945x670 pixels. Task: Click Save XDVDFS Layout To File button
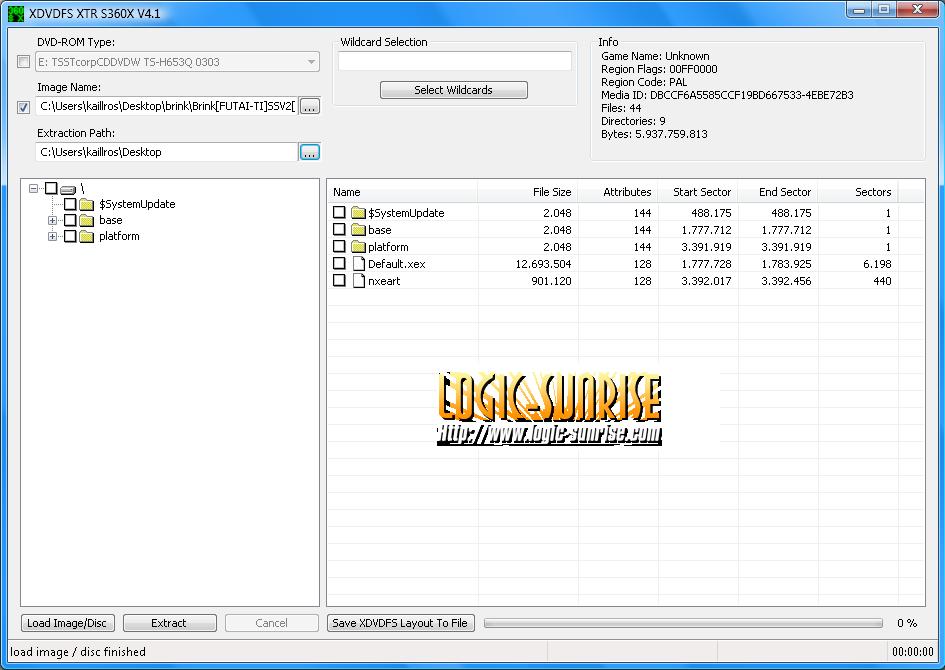pos(401,623)
